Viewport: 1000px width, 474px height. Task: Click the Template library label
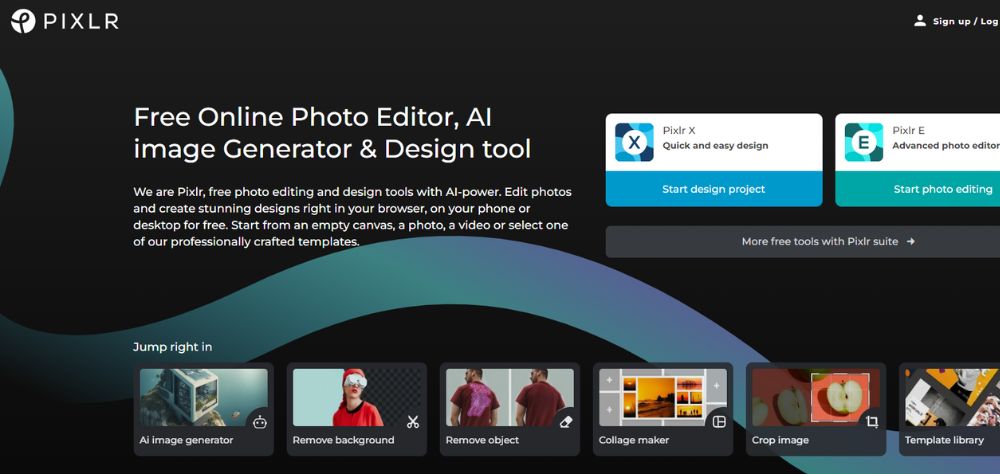[944, 440]
